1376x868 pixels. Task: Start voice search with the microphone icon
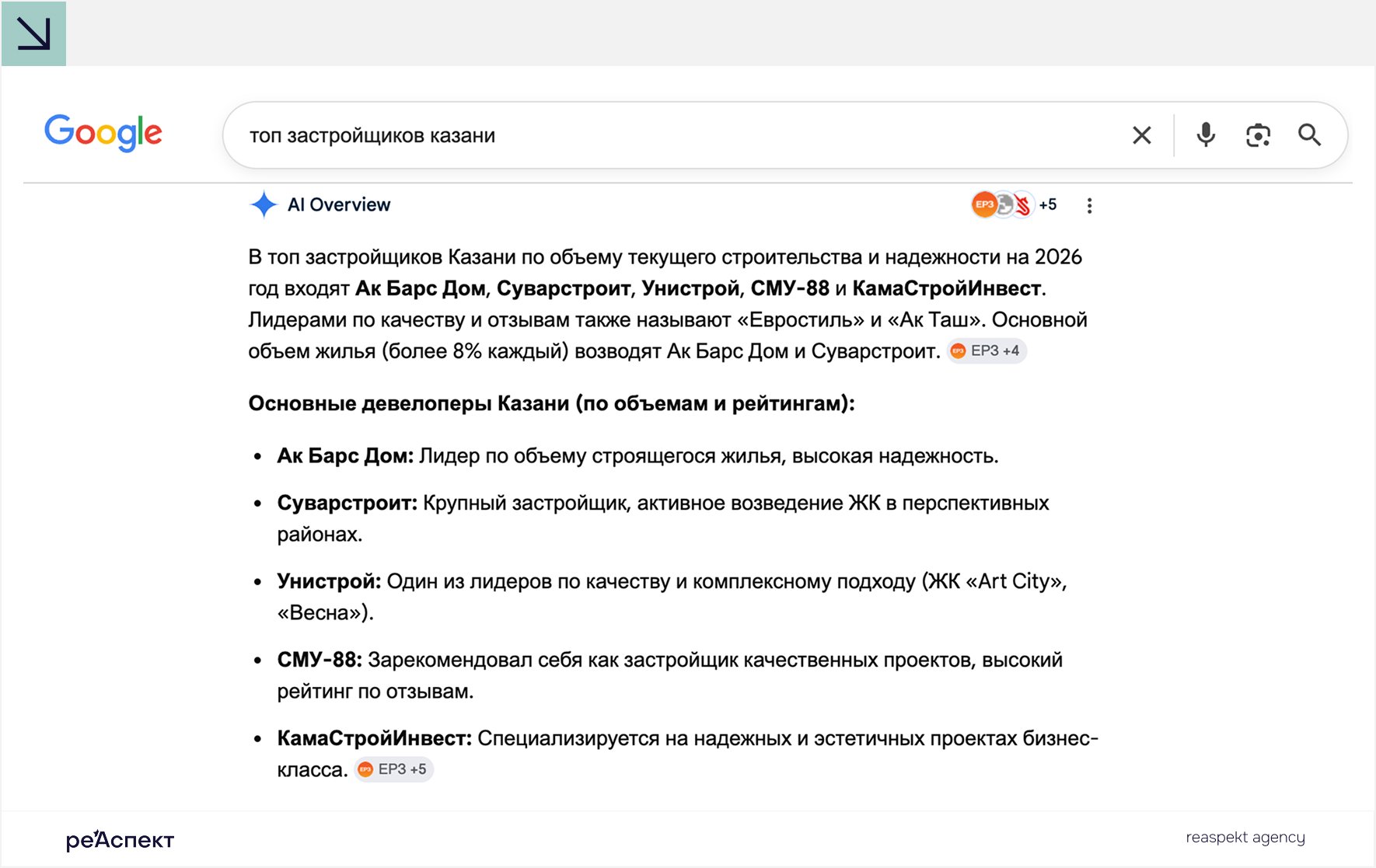click(1206, 135)
